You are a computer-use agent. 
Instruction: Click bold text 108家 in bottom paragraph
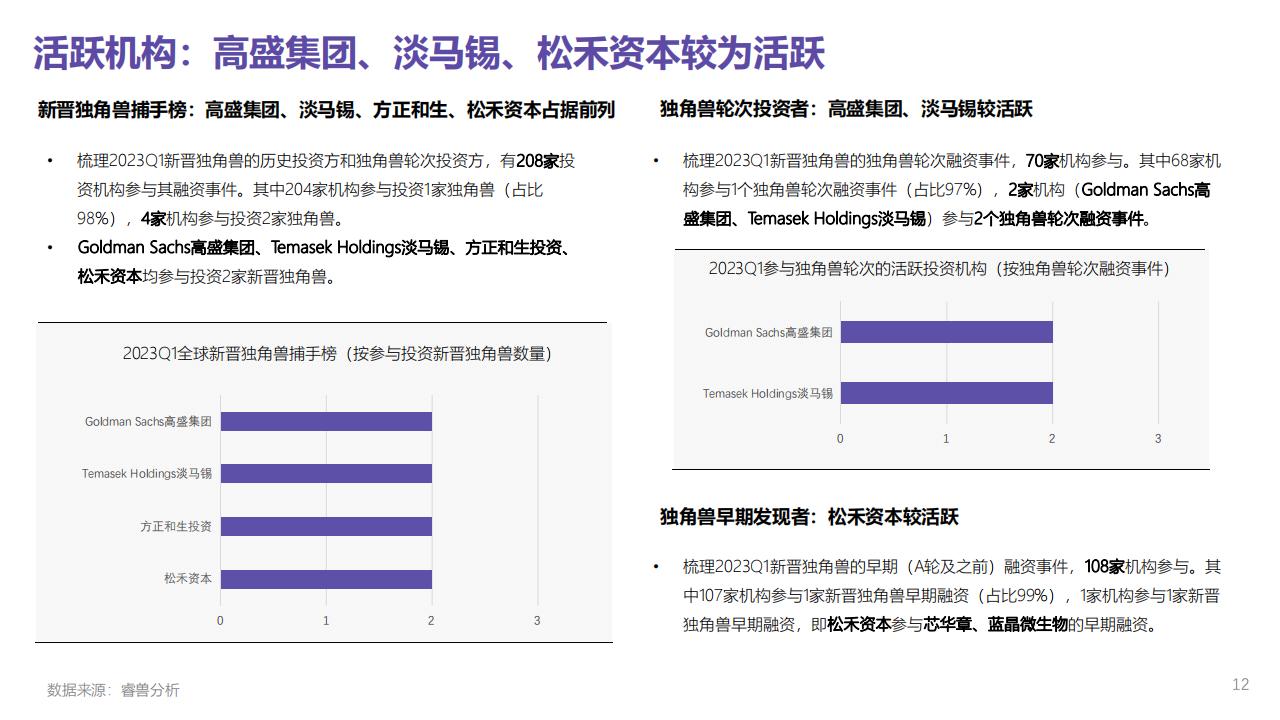click(x=1105, y=567)
